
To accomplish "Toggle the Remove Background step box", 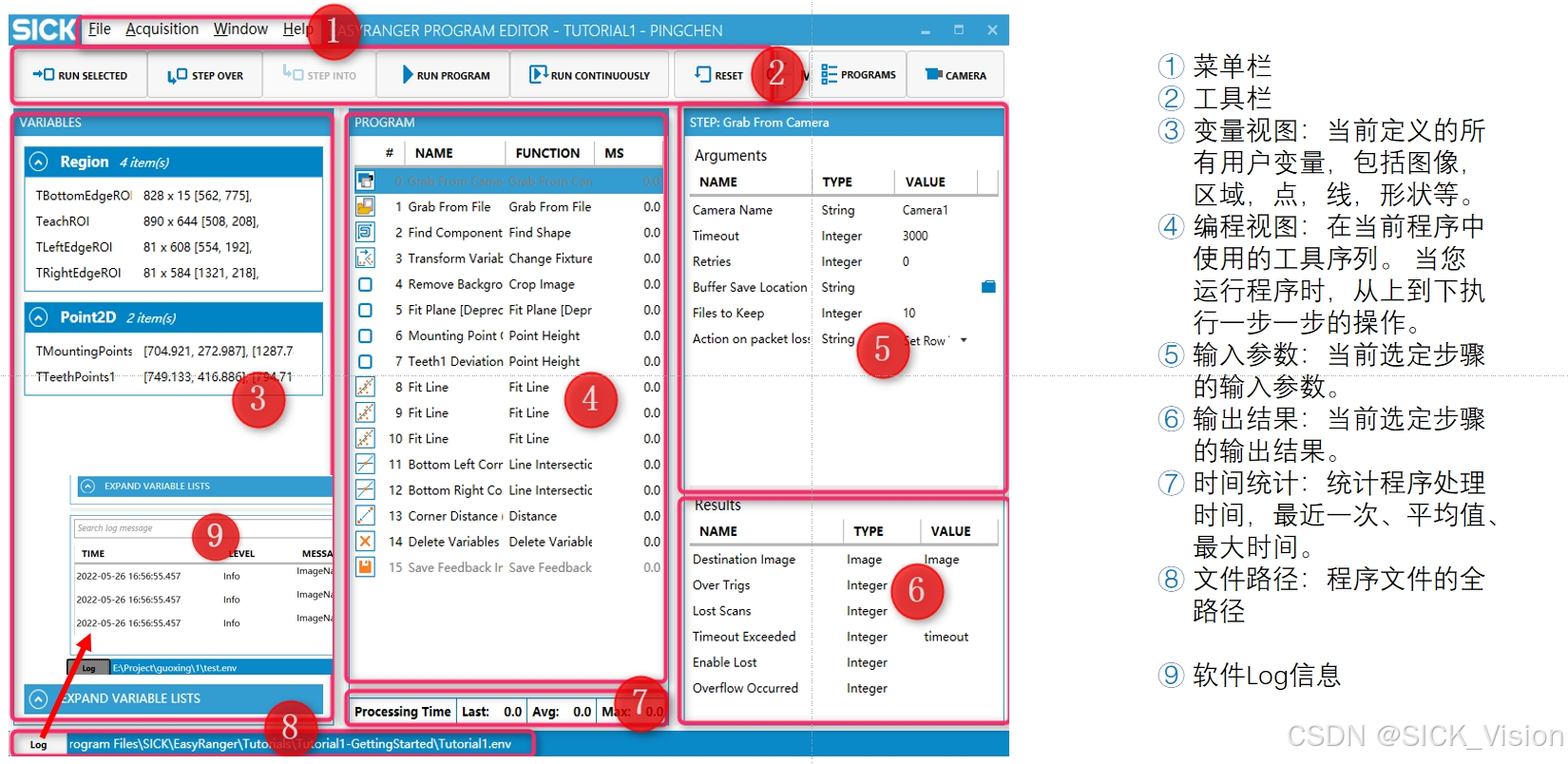I will pos(365,284).
